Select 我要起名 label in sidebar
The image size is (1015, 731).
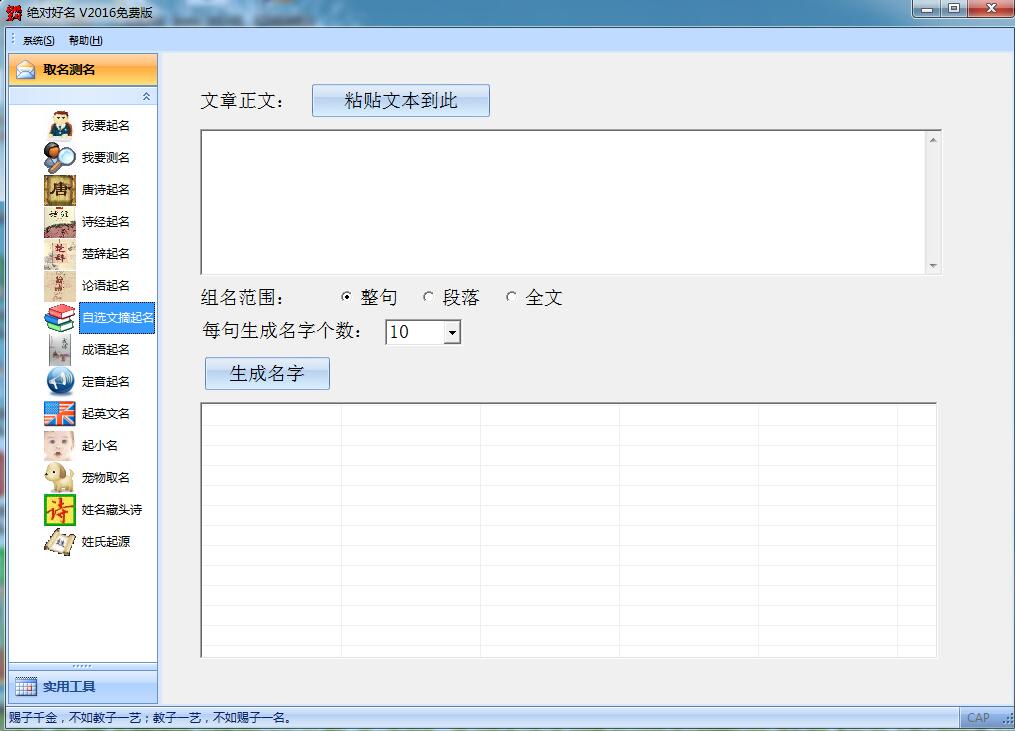106,126
